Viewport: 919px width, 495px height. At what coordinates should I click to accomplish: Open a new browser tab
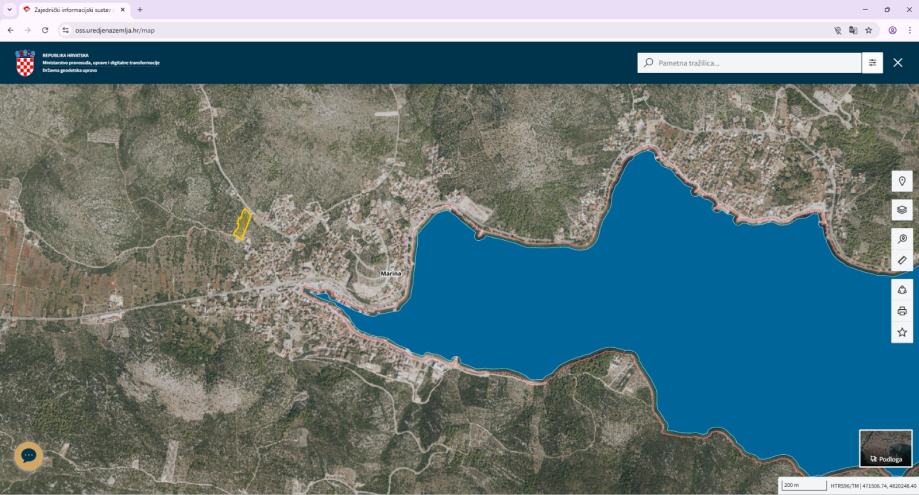coord(140,9)
